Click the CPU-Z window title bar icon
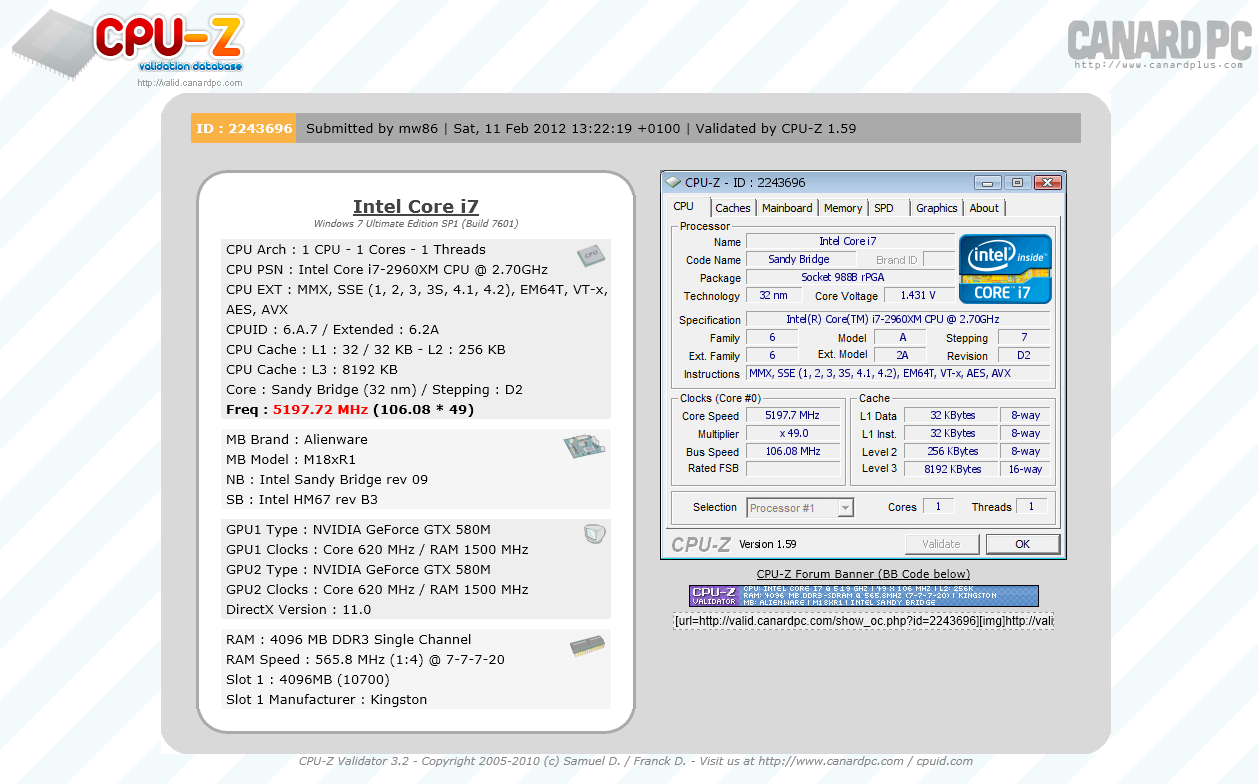Screen dimensions: 1258x784 (674, 183)
